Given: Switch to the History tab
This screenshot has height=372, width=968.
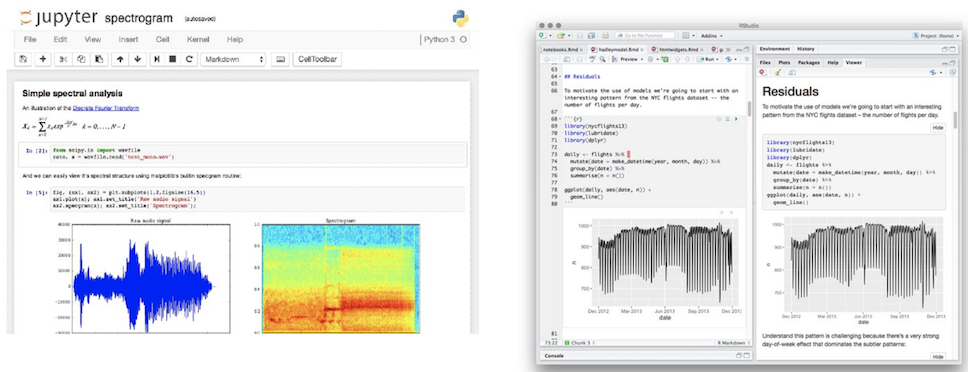Looking at the screenshot, I should click(806, 49).
